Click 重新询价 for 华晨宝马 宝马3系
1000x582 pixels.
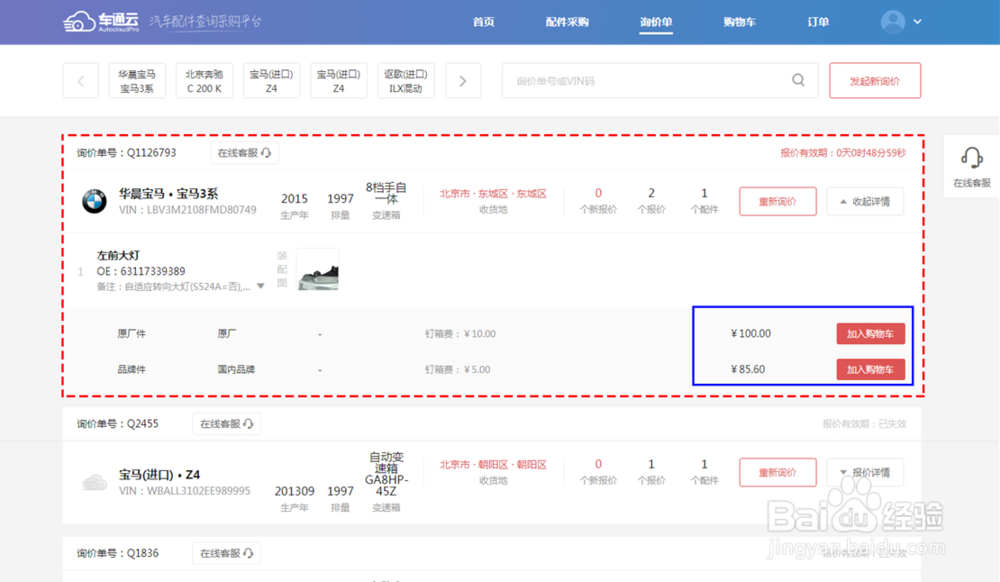tap(777, 201)
